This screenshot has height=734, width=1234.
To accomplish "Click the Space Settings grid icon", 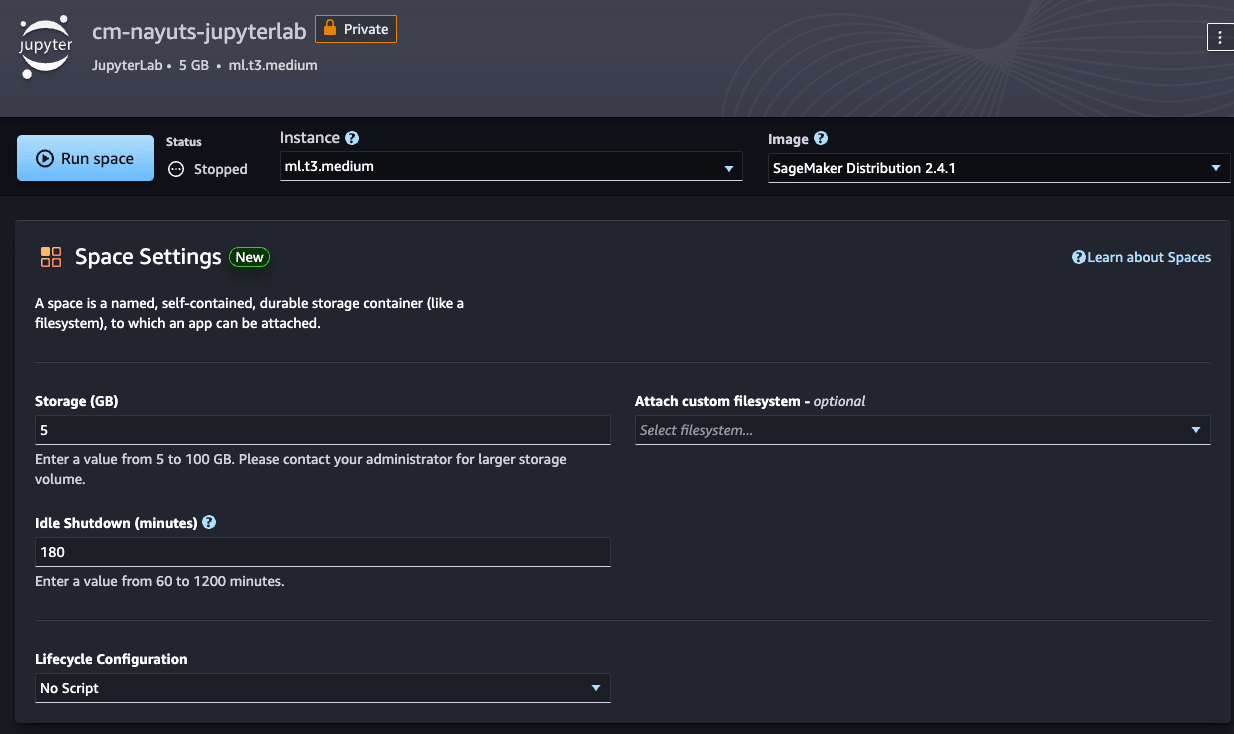I will tap(51, 257).
